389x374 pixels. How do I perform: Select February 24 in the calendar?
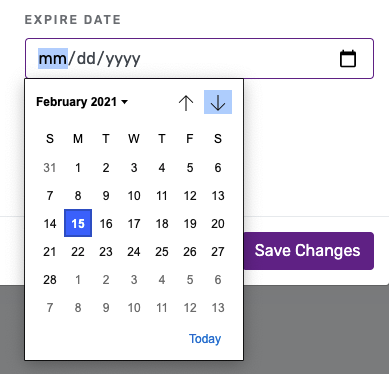[x=134, y=251]
